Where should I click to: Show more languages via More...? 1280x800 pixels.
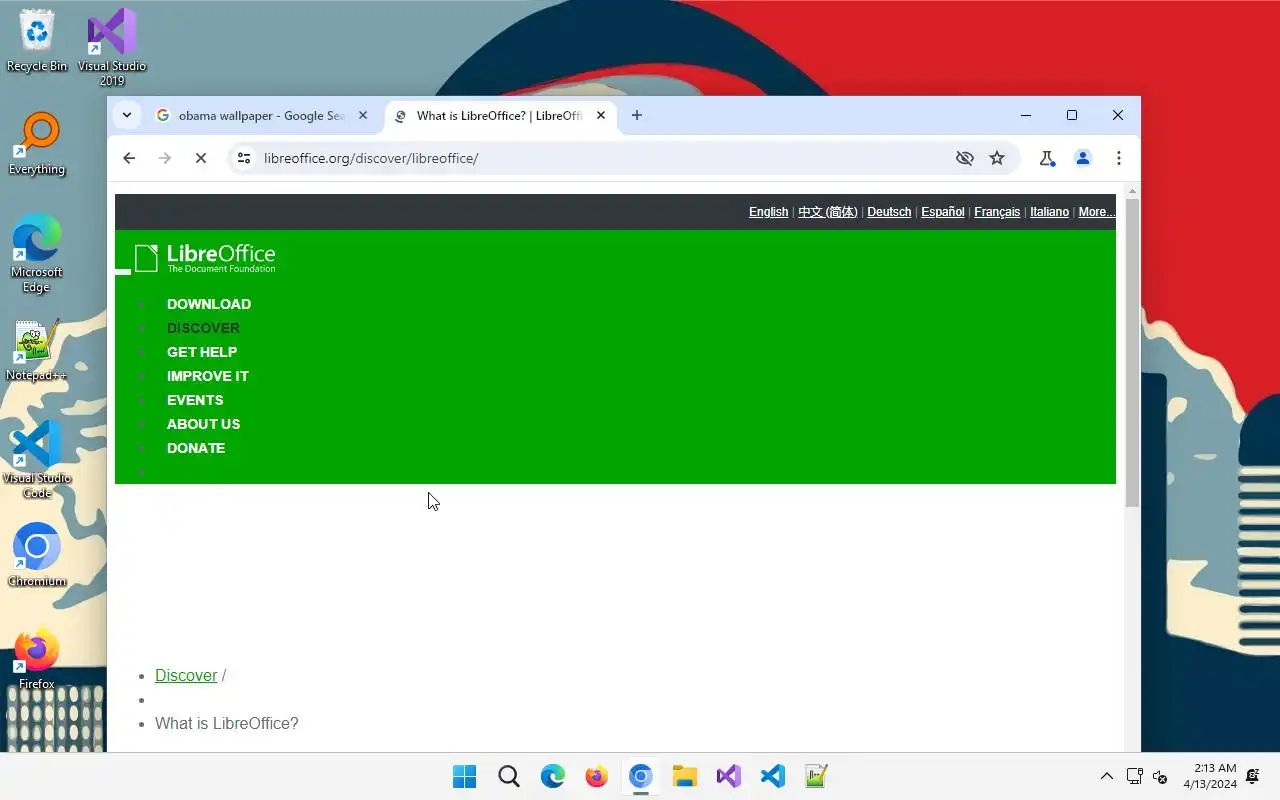tap(1096, 212)
